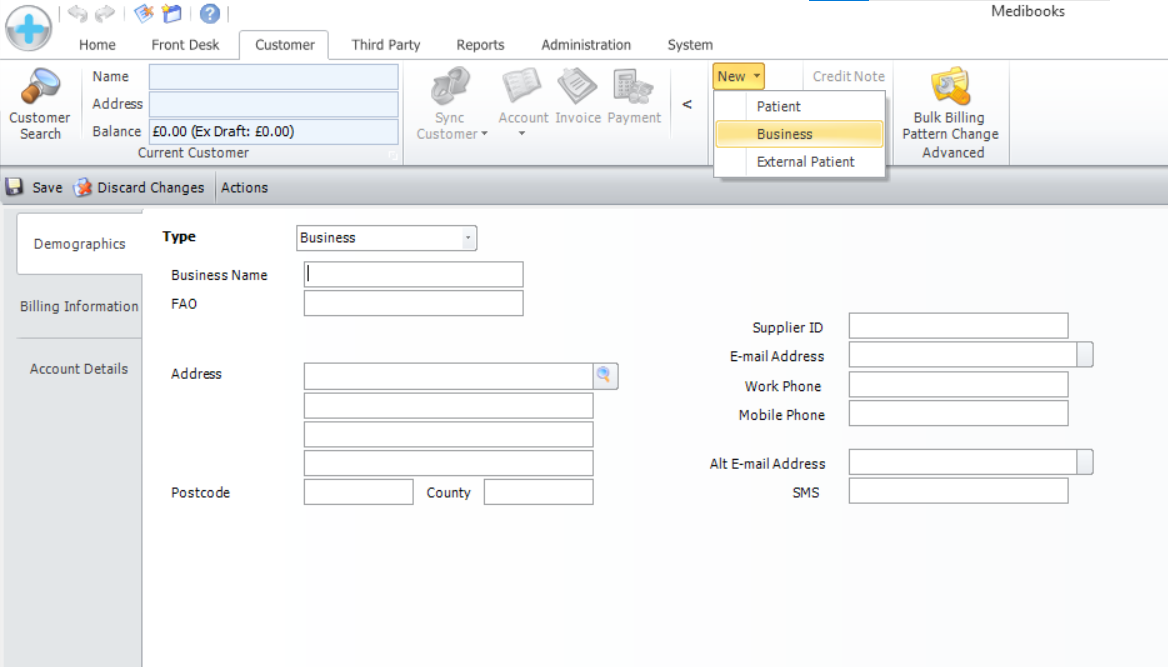Select External Patient from the New menu
This screenshot has height=667, width=1168.
[x=805, y=162]
